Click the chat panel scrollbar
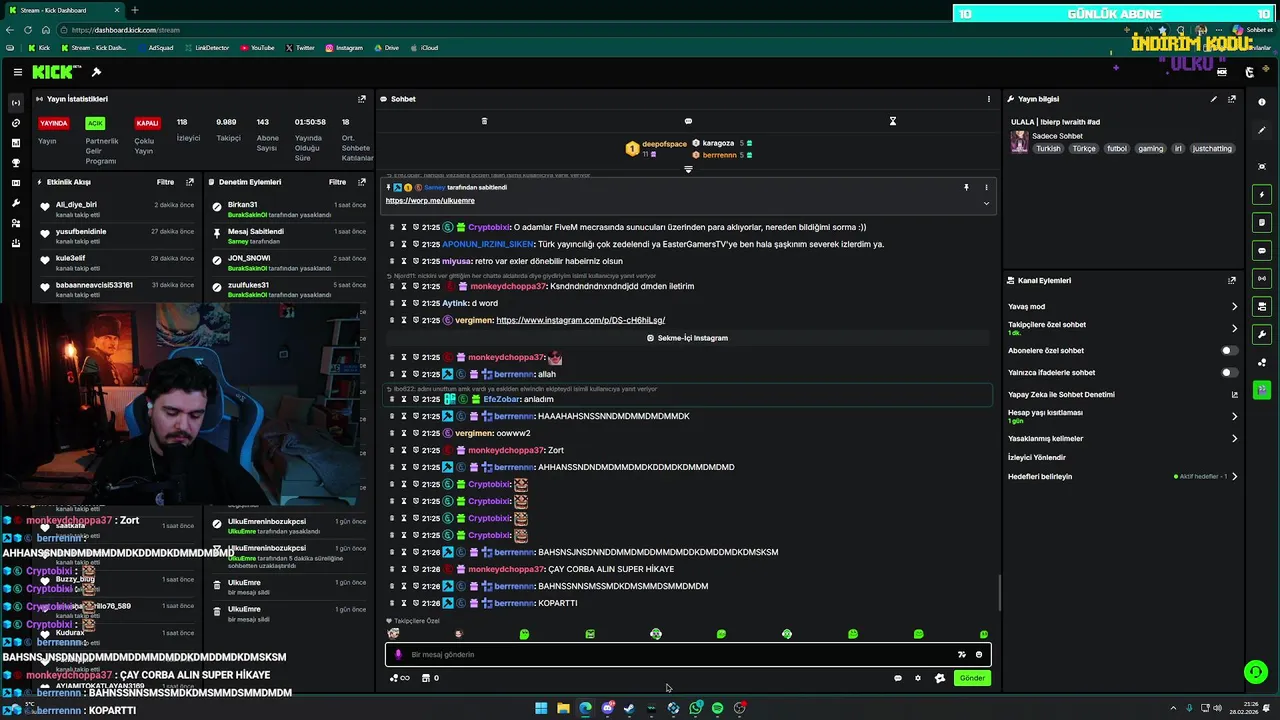The image size is (1280, 720). point(999,592)
